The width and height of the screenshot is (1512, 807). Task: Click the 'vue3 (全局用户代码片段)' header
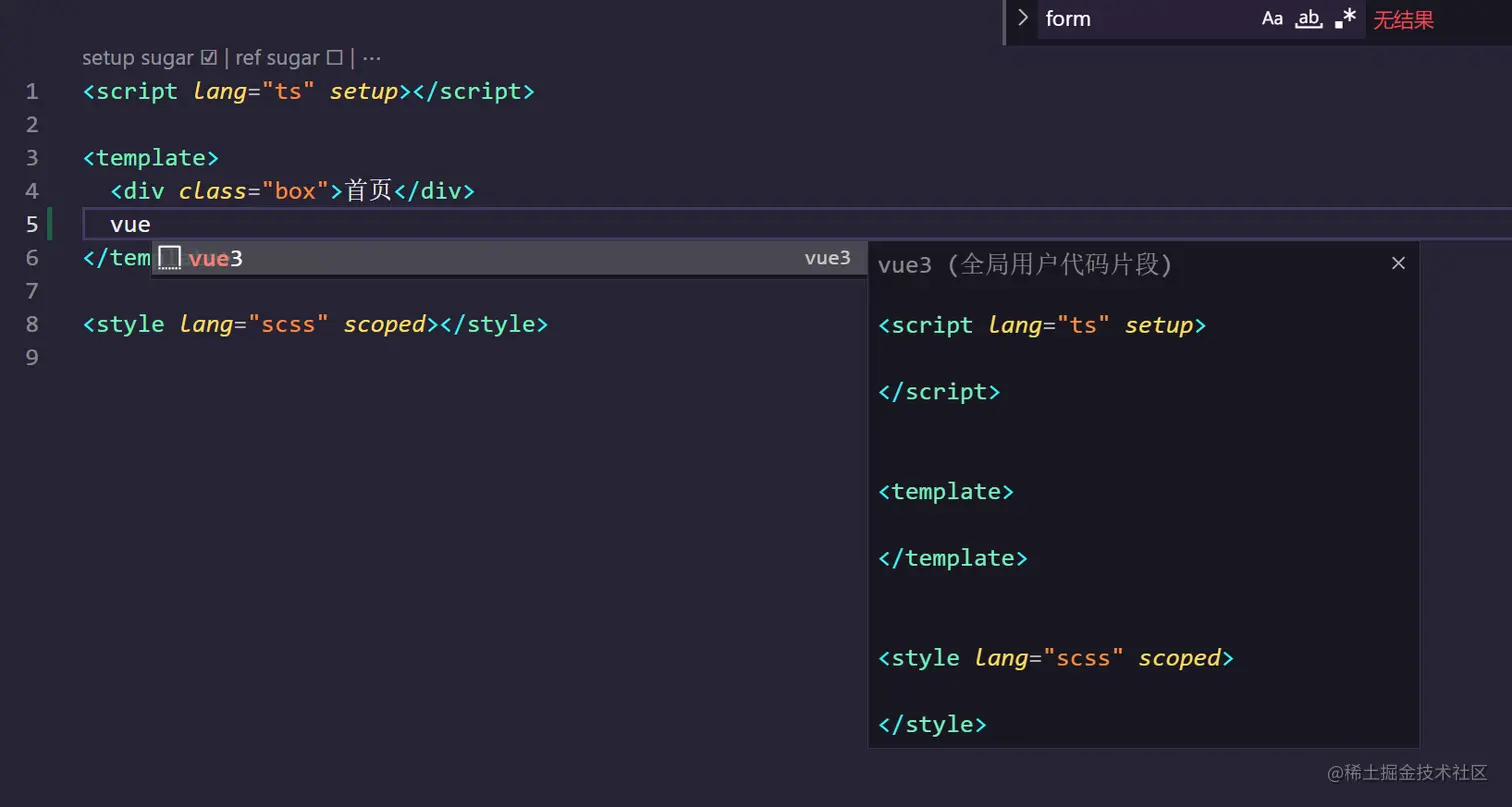pos(1025,264)
